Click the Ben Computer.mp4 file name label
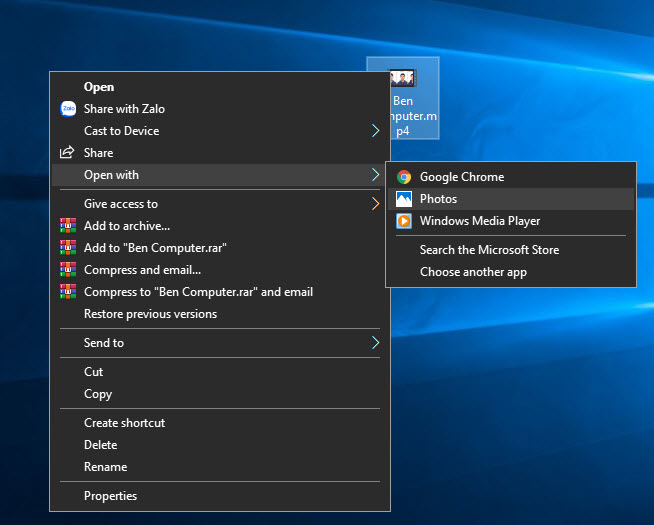This screenshot has height=525, width=654. click(x=414, y=116)
